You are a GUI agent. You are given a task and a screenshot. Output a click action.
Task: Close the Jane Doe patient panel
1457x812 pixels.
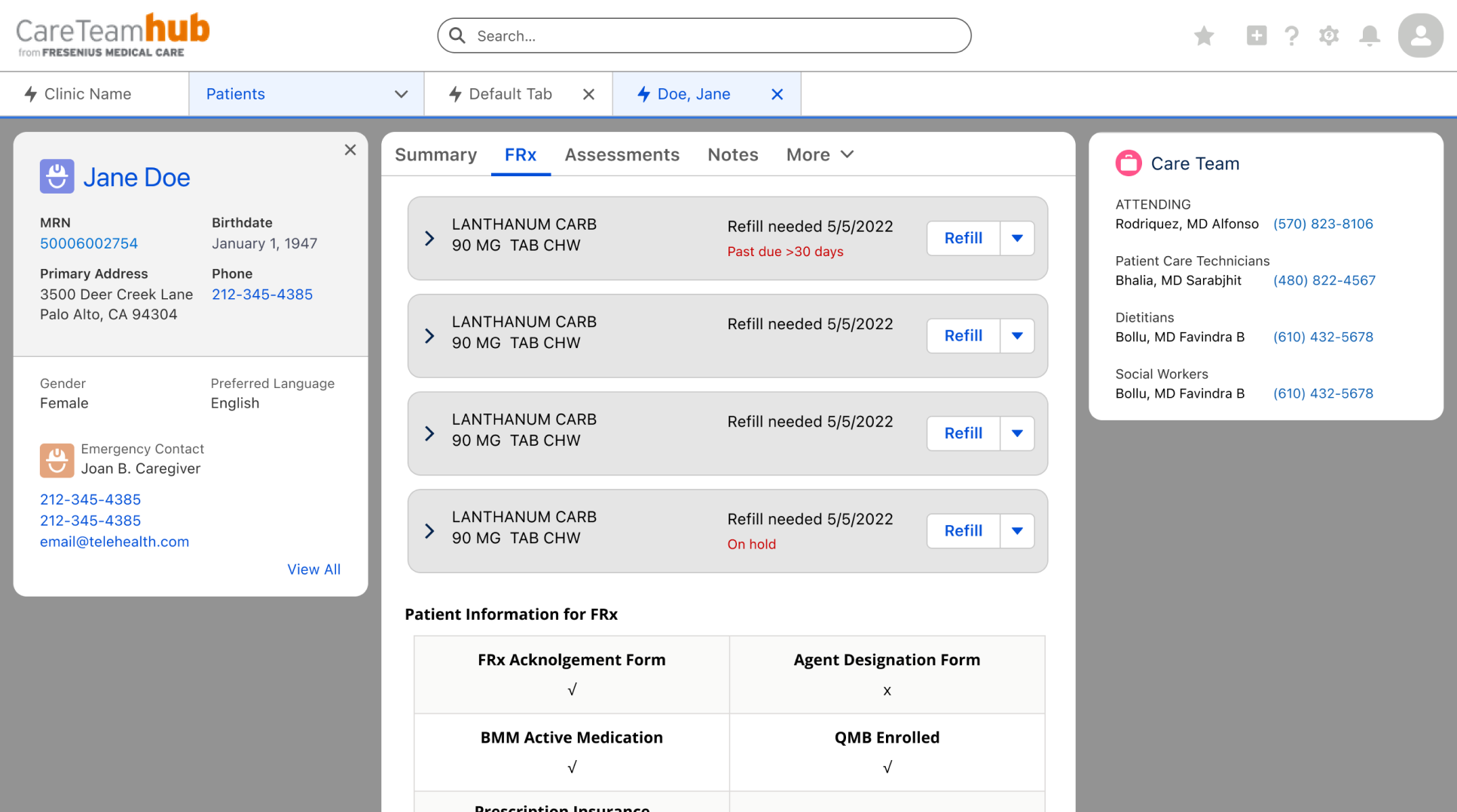tap(350, 150)
